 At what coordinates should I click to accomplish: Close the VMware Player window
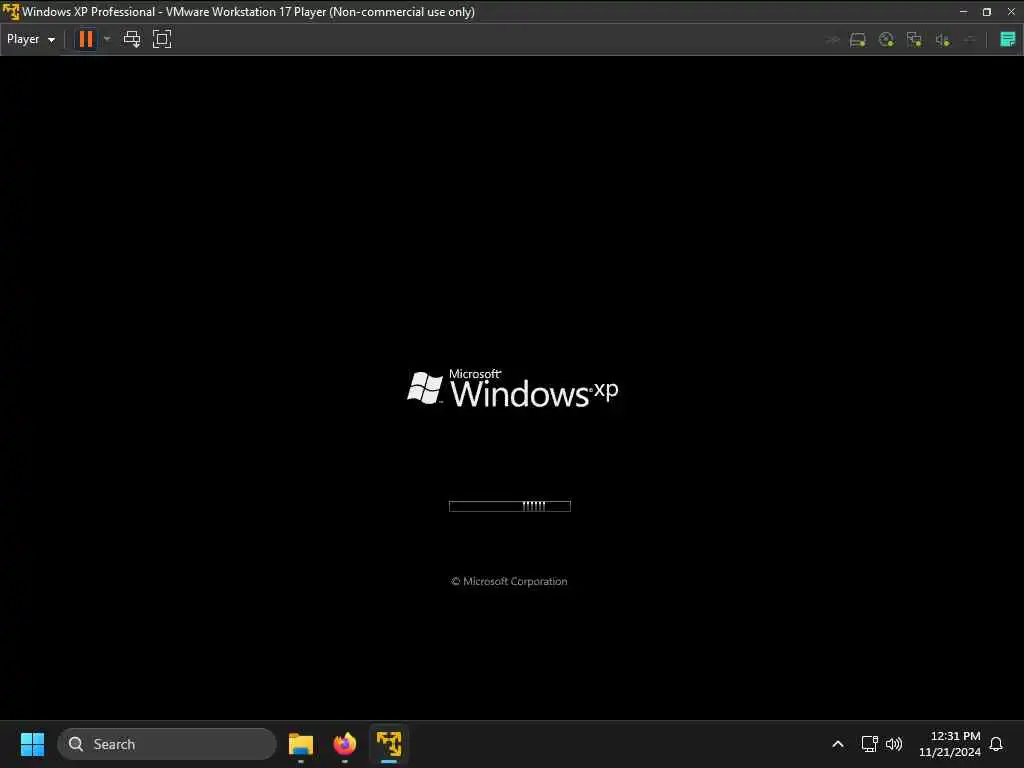[x=1011, y=12]
